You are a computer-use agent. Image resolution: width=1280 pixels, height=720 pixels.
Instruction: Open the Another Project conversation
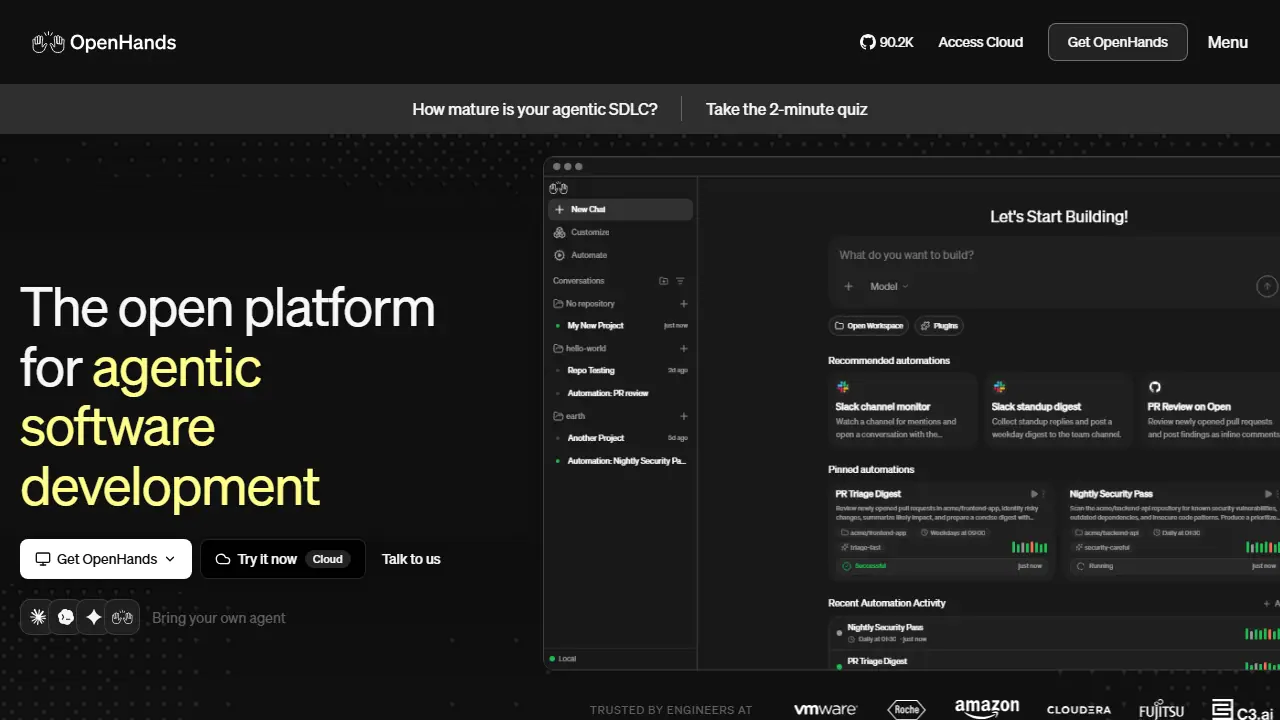pyautogui.click(x=620, y=438)
